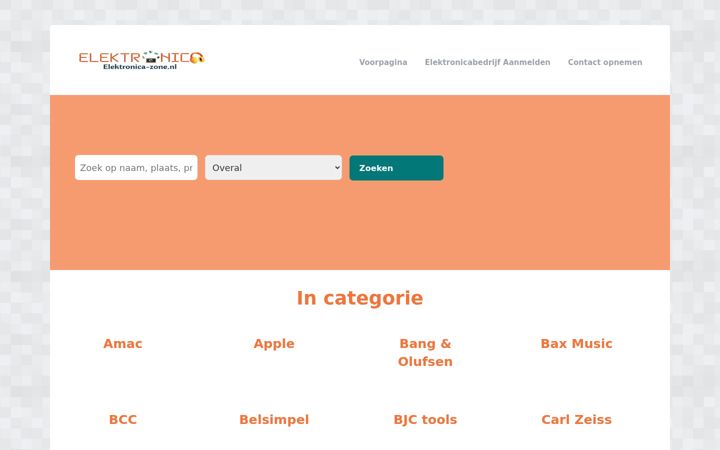Image resolution: width=720 pixels, height=450 pixels.
Task: Open the Bax Music category
Action: [576, 343]
